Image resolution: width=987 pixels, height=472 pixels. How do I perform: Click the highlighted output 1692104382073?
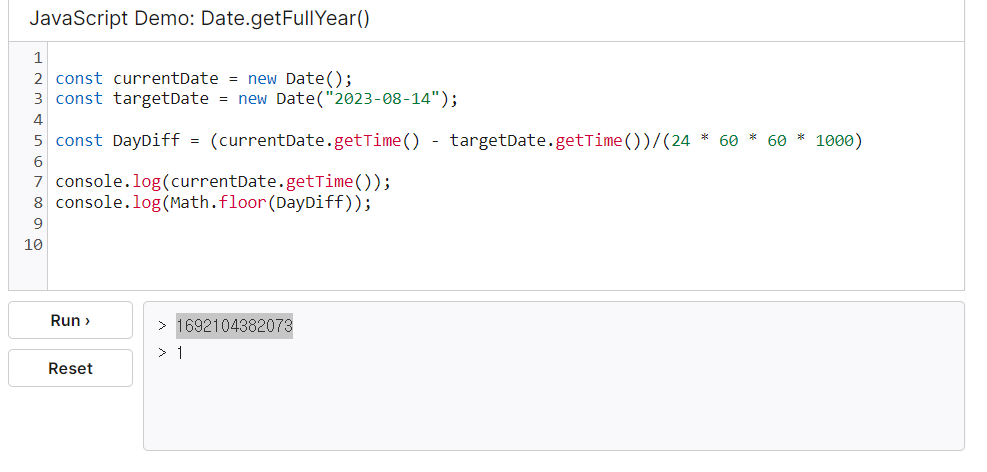[234, 326]
